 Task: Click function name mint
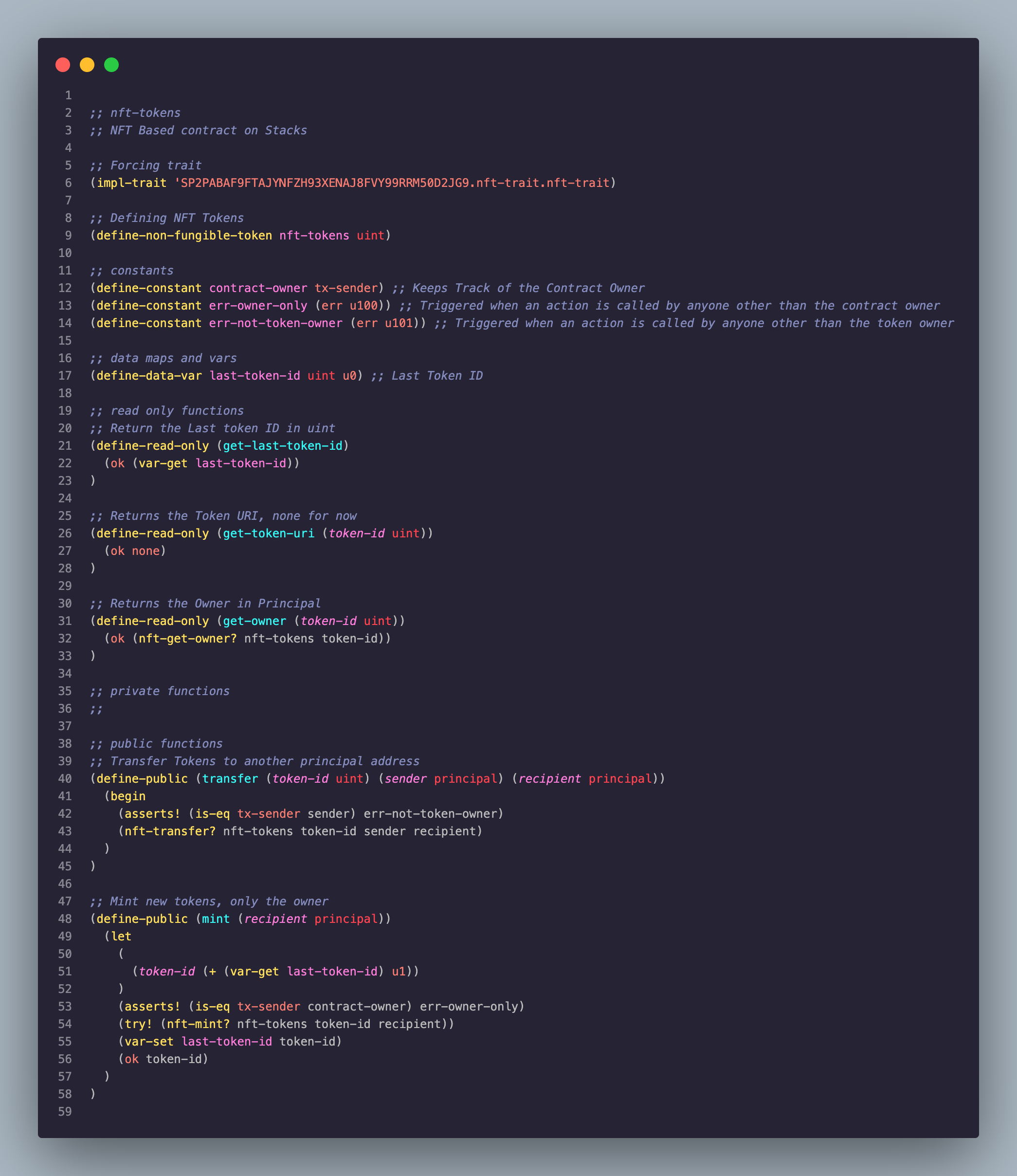[x=216, y=919]
